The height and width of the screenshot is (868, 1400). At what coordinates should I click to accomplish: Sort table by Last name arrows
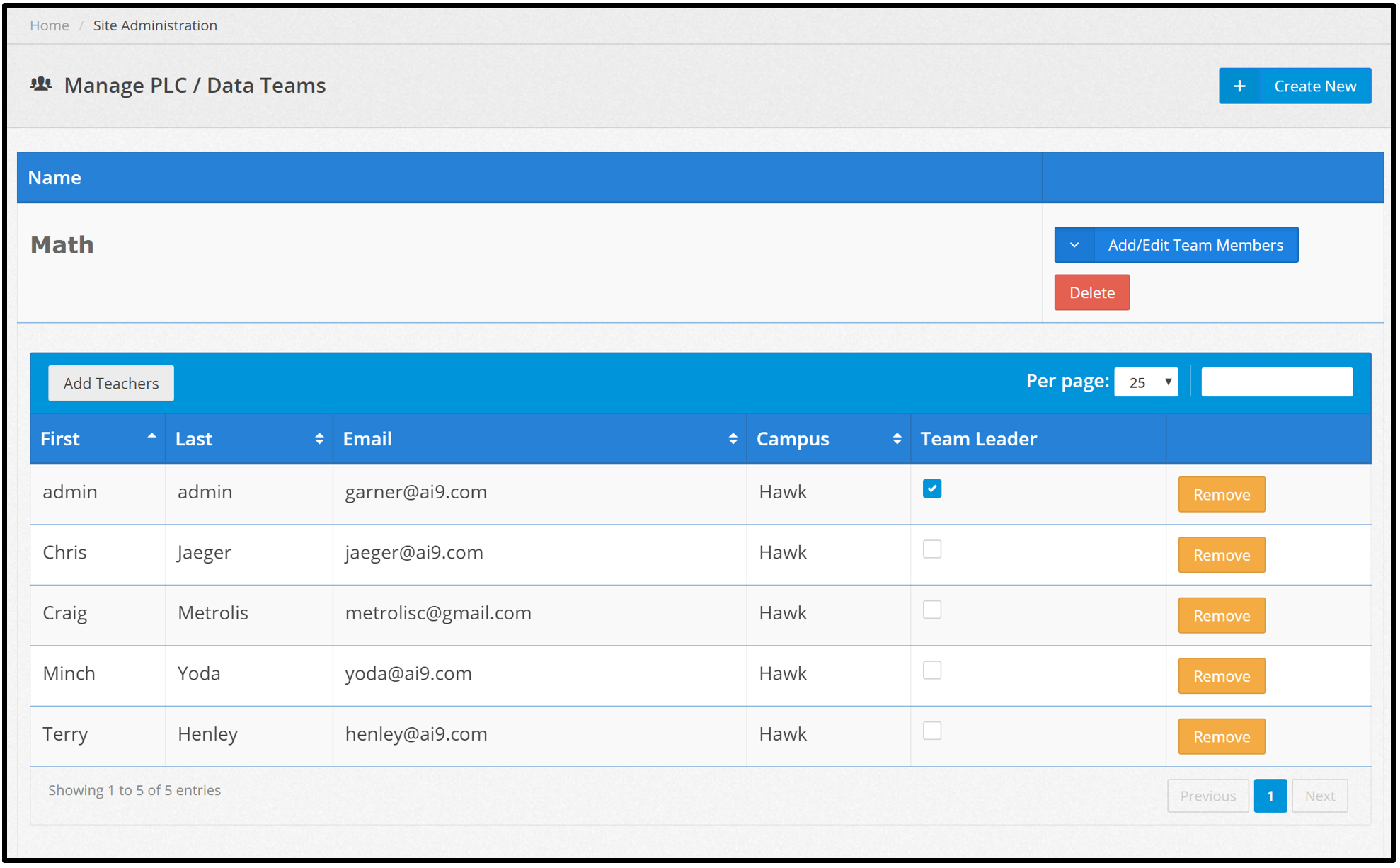pyautogui.click(x=319, y=439)
